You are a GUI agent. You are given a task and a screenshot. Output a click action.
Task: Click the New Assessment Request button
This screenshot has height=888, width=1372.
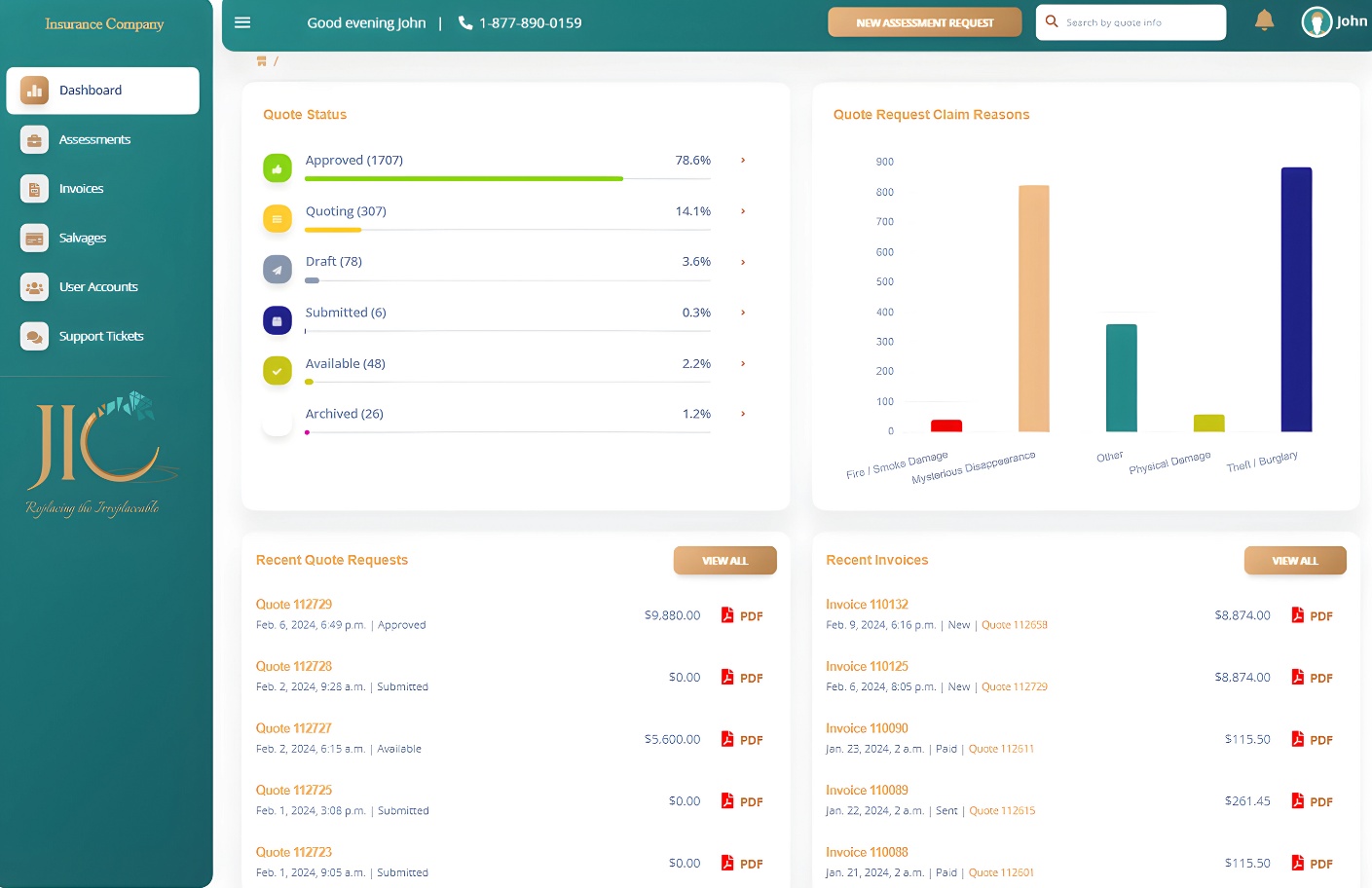924,22
